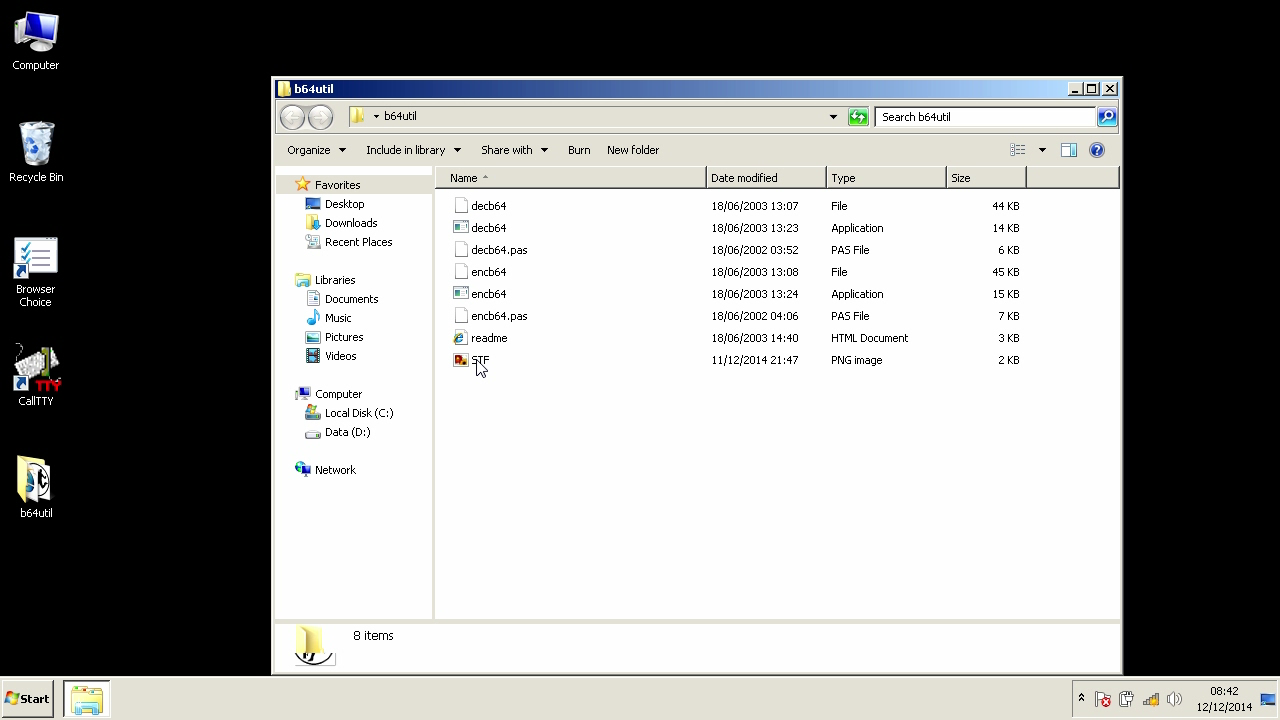
Task: Select the encb64 Application icon
Action: tap(461, 294)
